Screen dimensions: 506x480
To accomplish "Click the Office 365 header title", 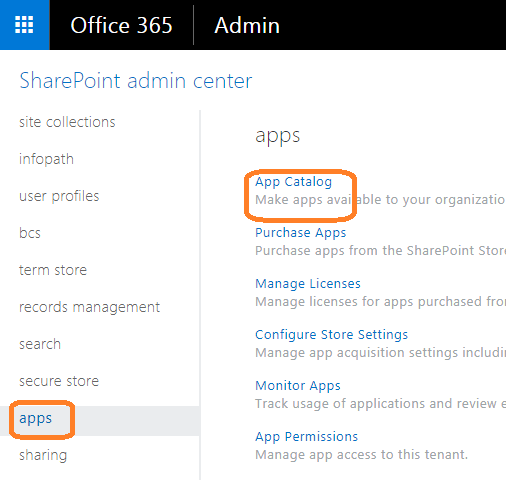I will [x=121, y=25].
